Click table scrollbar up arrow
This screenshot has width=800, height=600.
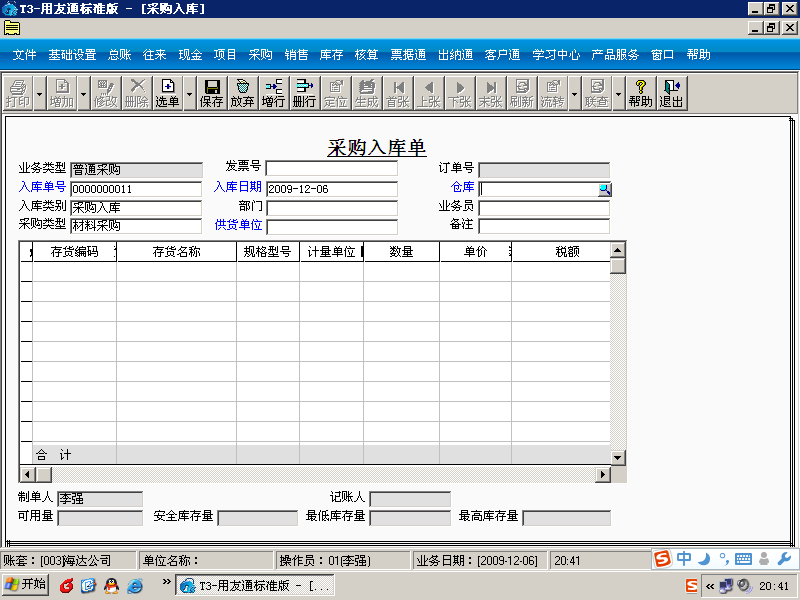pyautogui.click(x=617, y=250)
